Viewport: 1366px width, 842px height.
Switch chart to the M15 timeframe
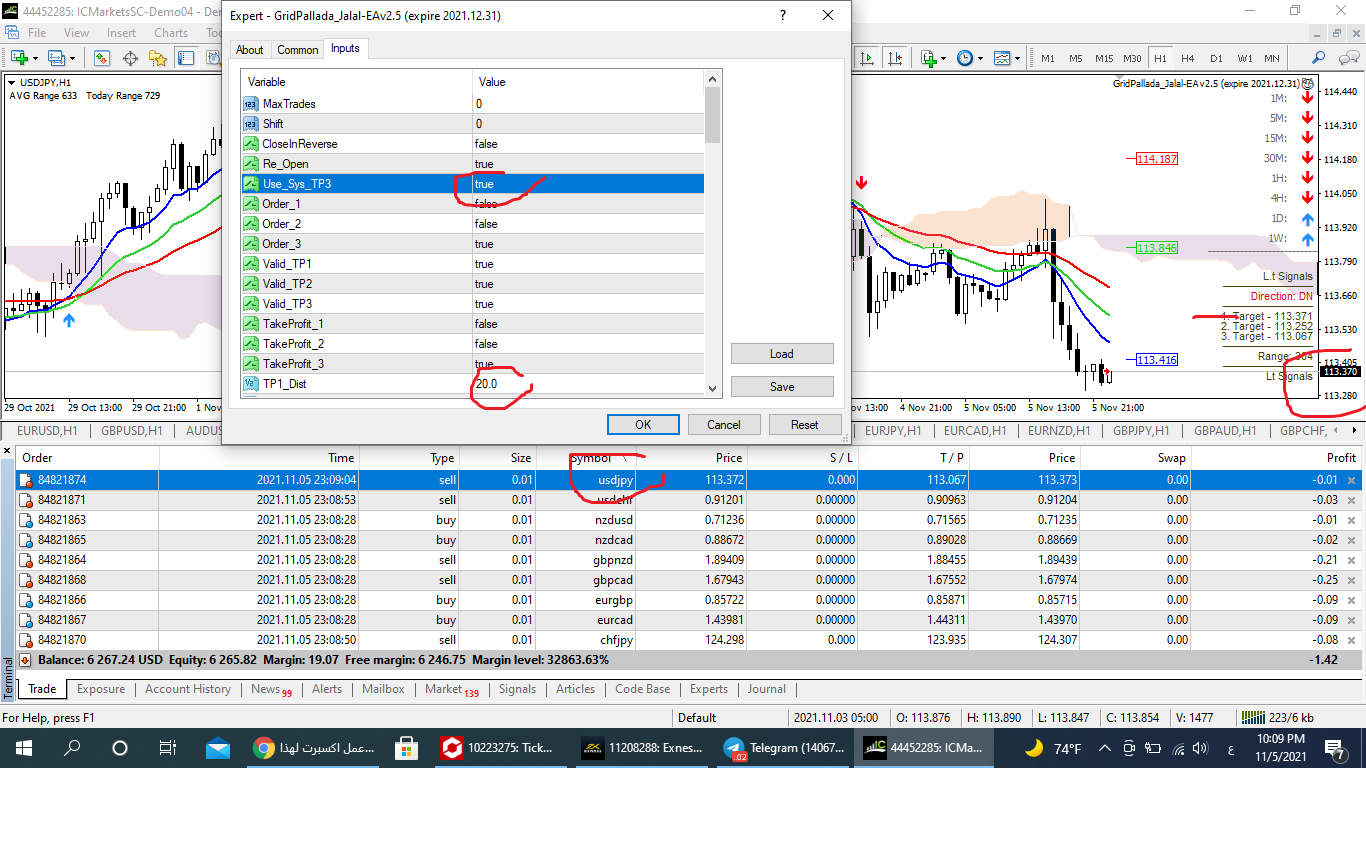coord(1104,58)
